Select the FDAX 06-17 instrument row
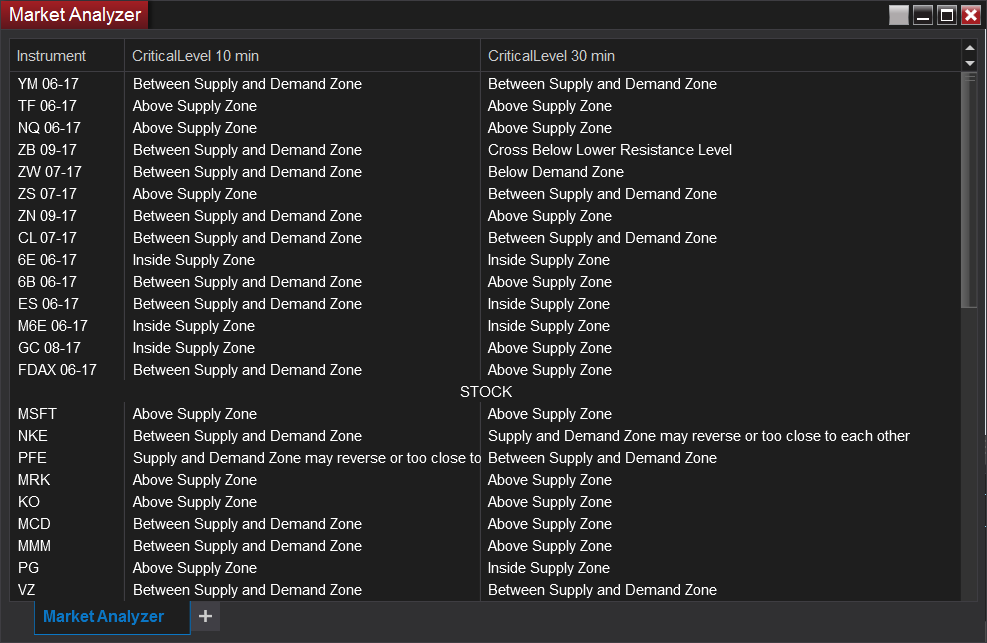The height and width of the screenshot is (643, 987). pos(57,370)
